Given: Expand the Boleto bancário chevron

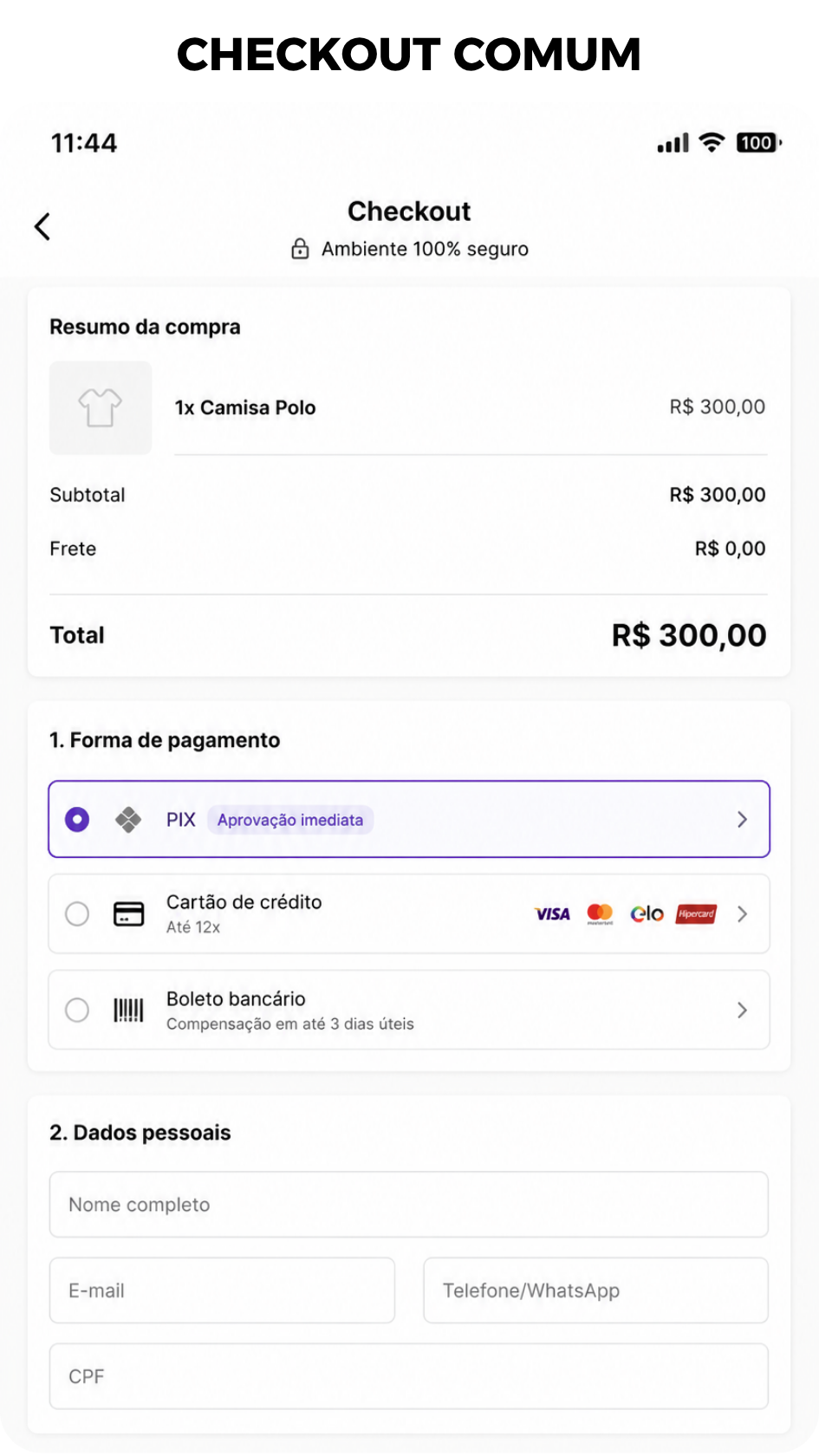Looking at the screenshot, I should point(742,1011).
